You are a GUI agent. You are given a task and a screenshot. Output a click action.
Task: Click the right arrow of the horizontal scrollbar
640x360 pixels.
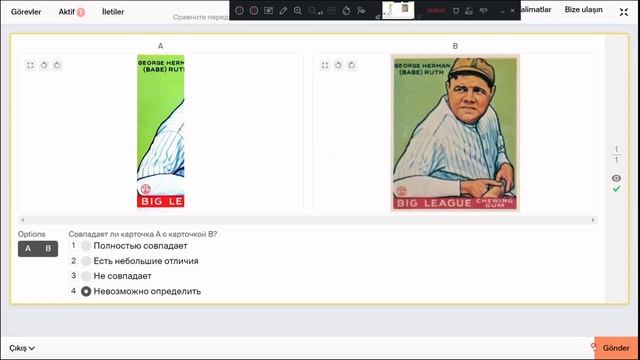593,220
